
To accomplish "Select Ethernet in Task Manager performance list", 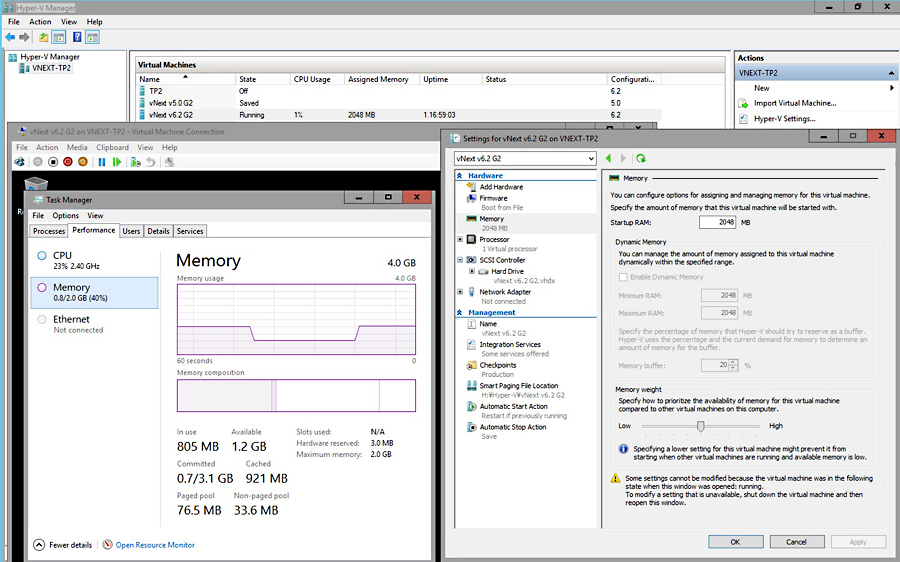I will click(x=94, y=324).
